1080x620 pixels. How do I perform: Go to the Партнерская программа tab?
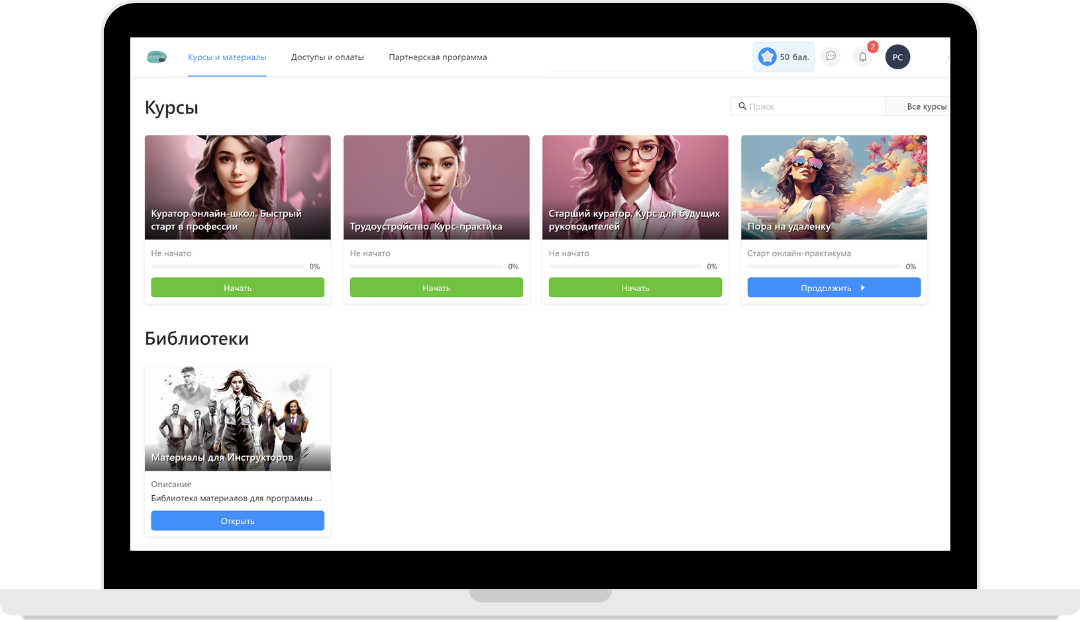[438, 57]
